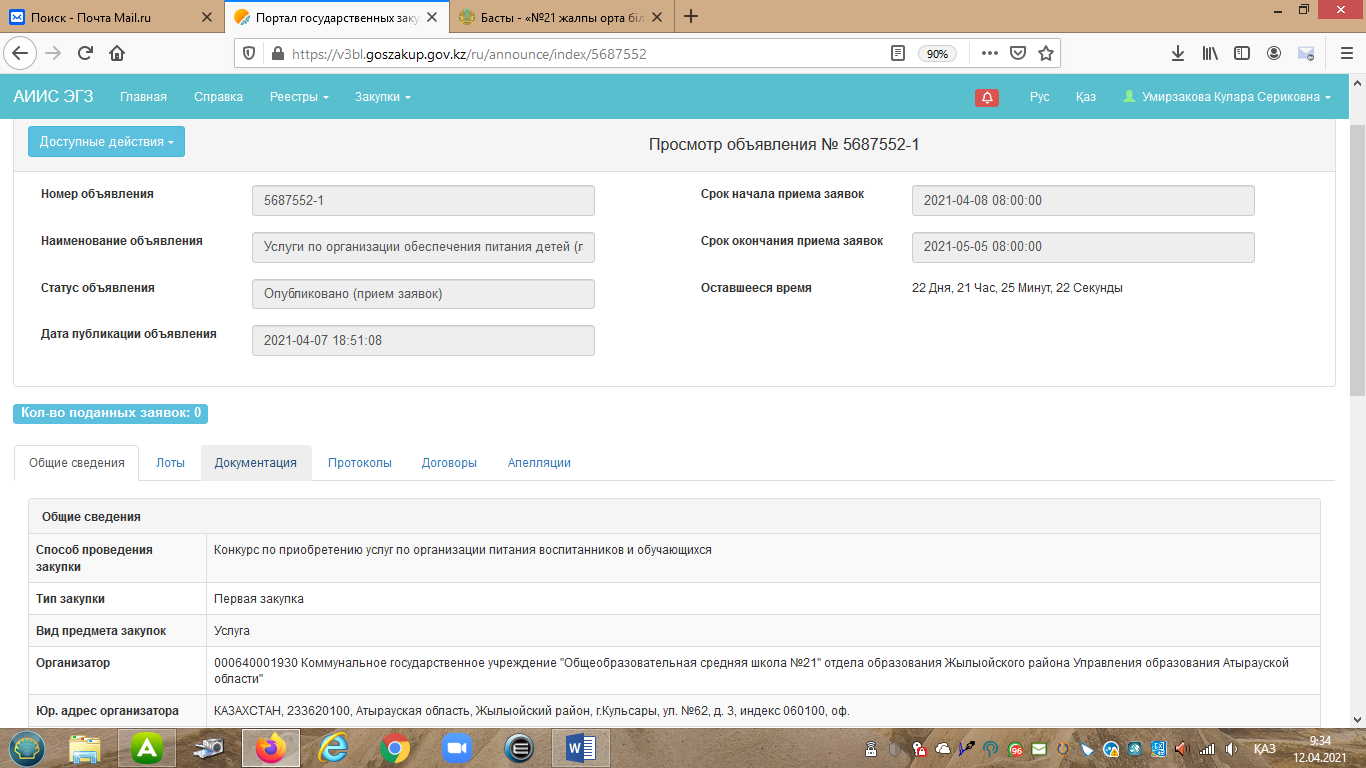The image size is (1366, 768).
Task: Expand the Доступные действия dropdown
Action: click(x=106, y=142)
